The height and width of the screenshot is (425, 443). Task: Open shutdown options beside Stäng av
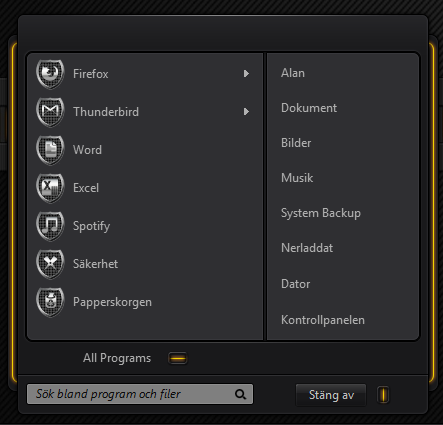(383, 395)
